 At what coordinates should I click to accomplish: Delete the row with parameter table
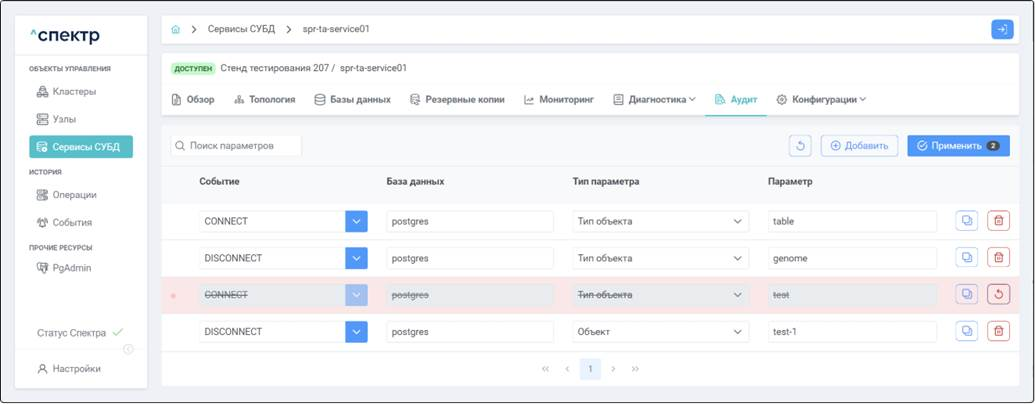998,221
